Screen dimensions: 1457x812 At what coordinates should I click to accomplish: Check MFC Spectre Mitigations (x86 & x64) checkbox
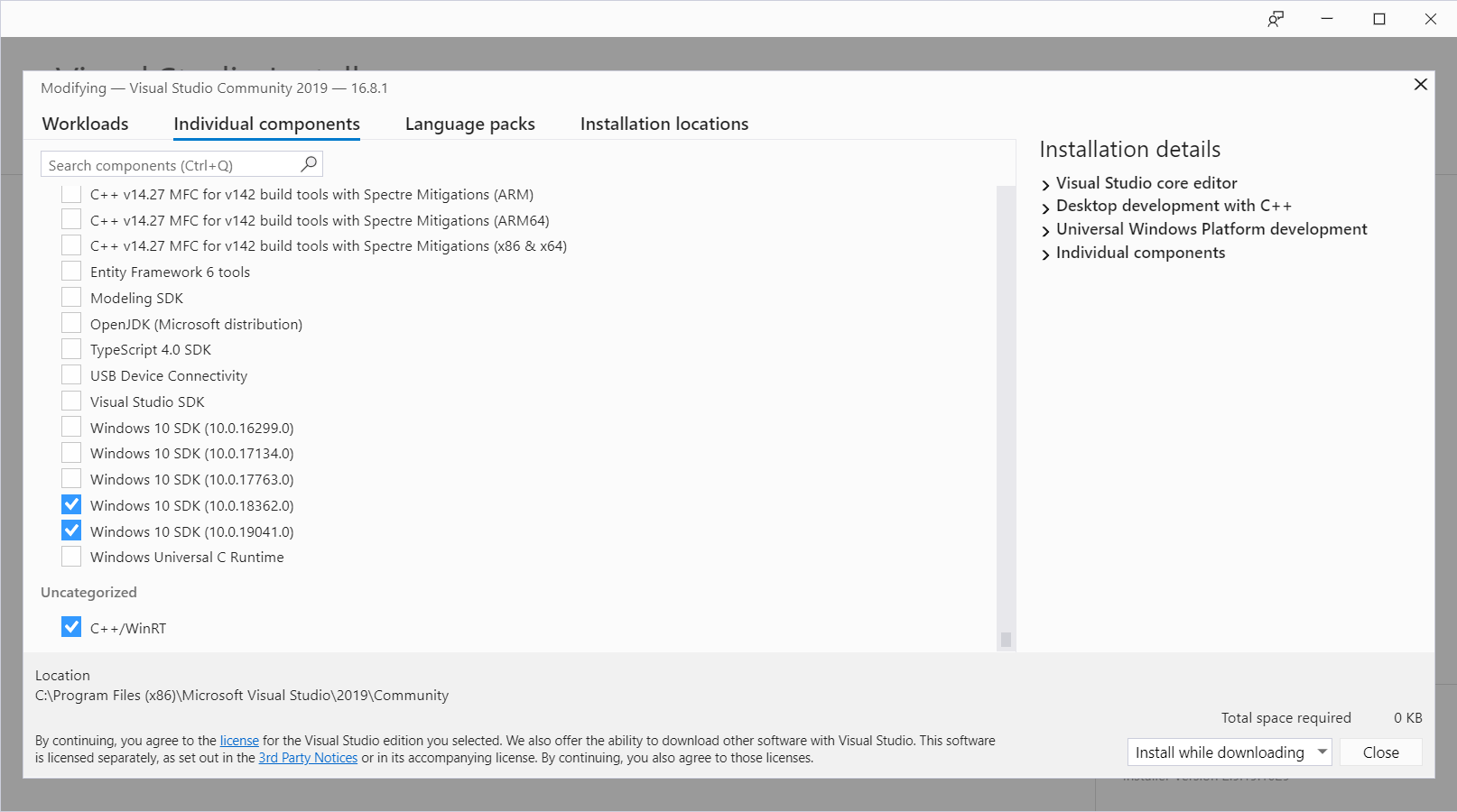pos(71,245)
